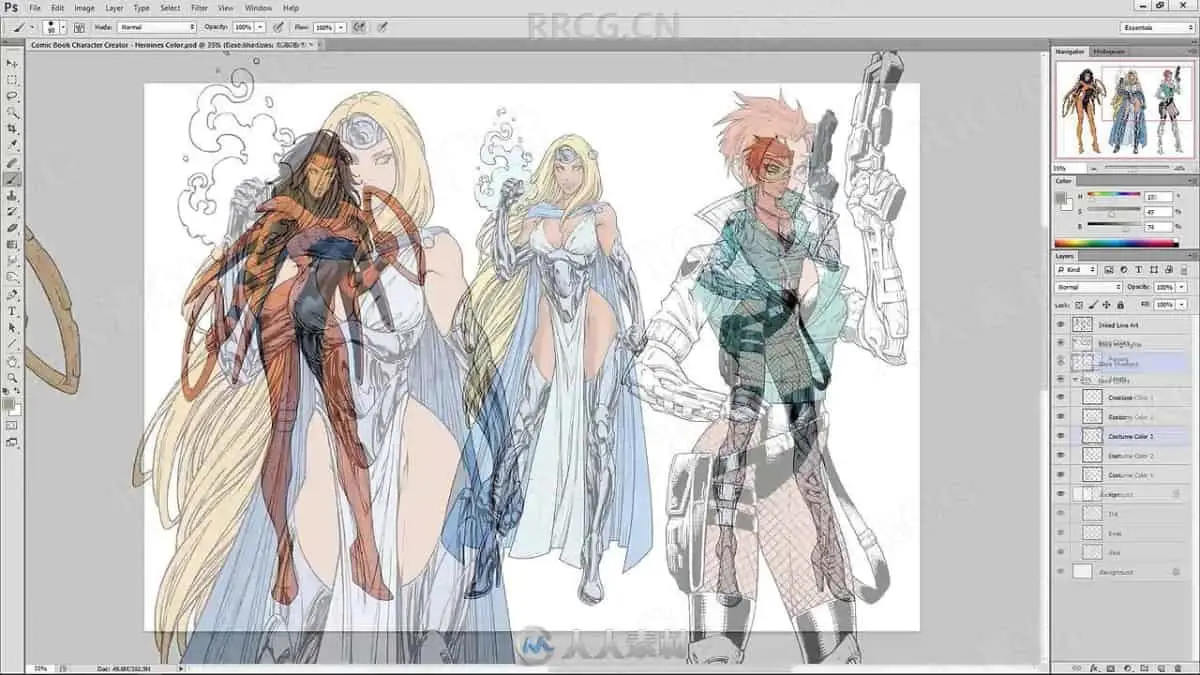Enable airbrush build-up icon in options bar
This screenshot has height=675, width=1200.
[x=359, y=27]
